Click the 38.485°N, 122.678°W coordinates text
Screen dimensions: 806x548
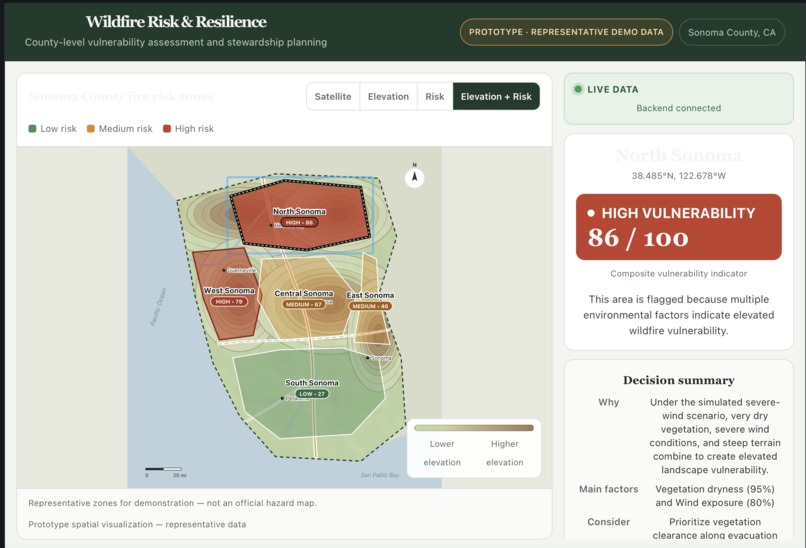click(679, 176)
